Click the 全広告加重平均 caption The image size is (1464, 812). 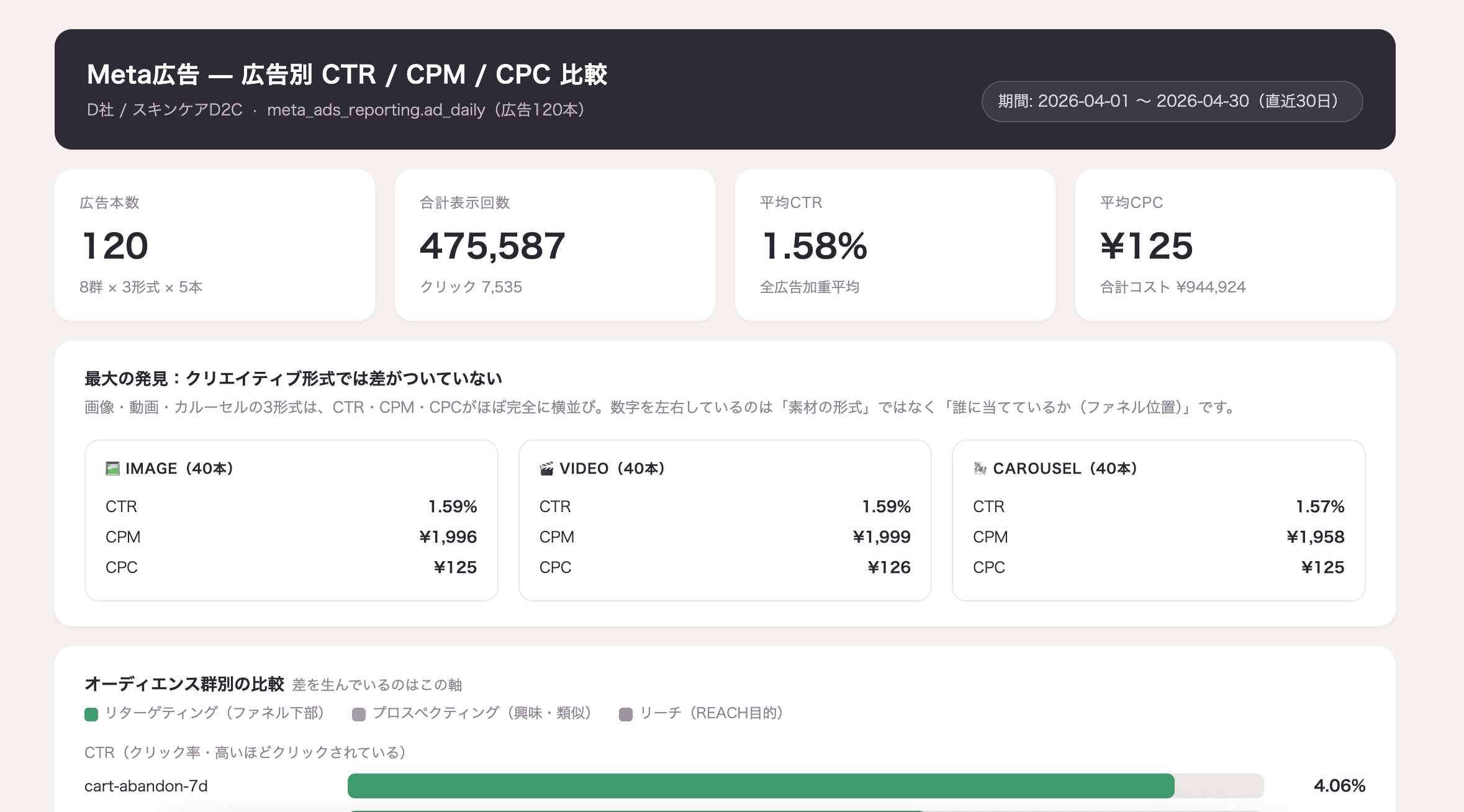pos(810,287)
